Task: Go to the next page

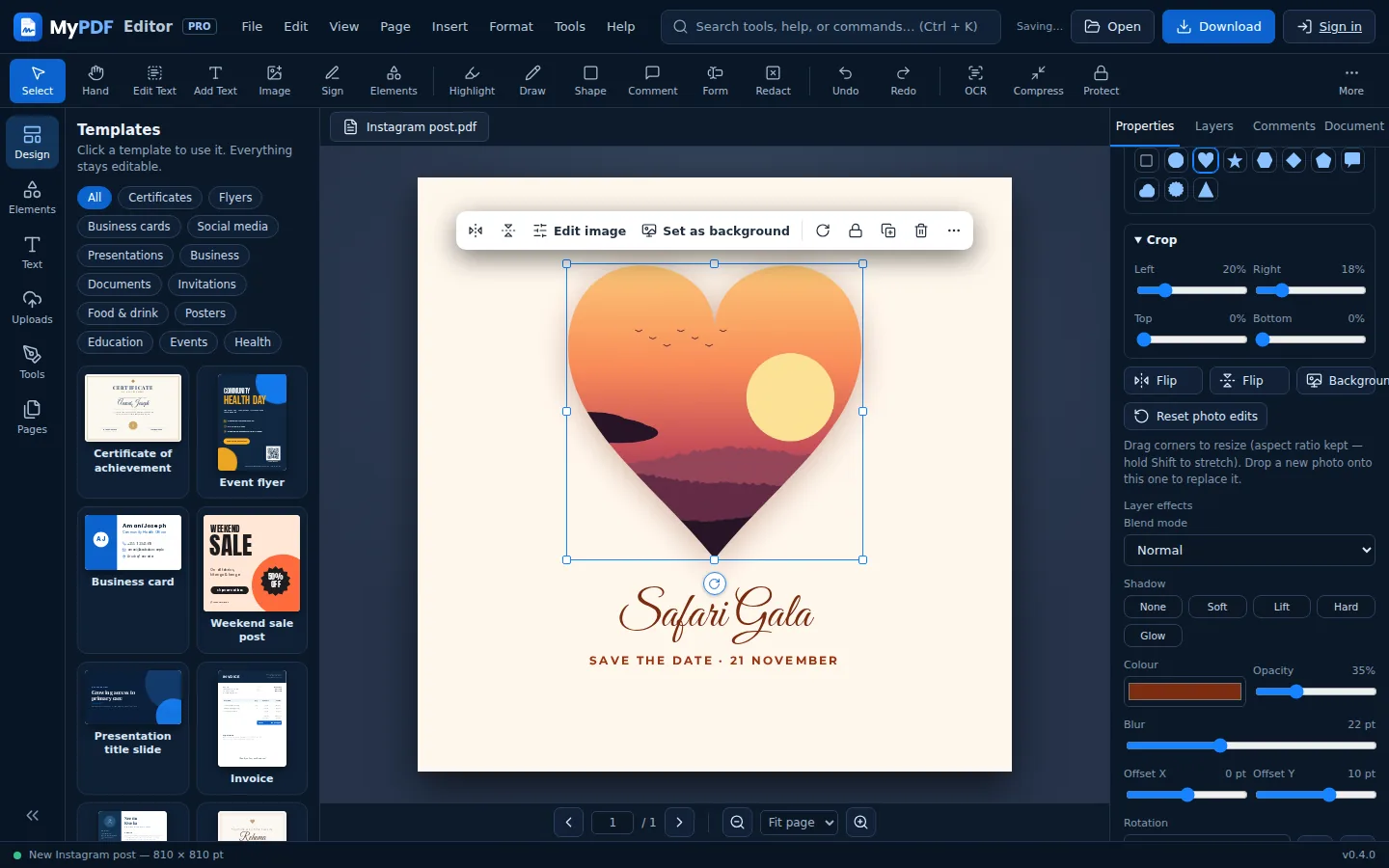Action: click(680, 823)
